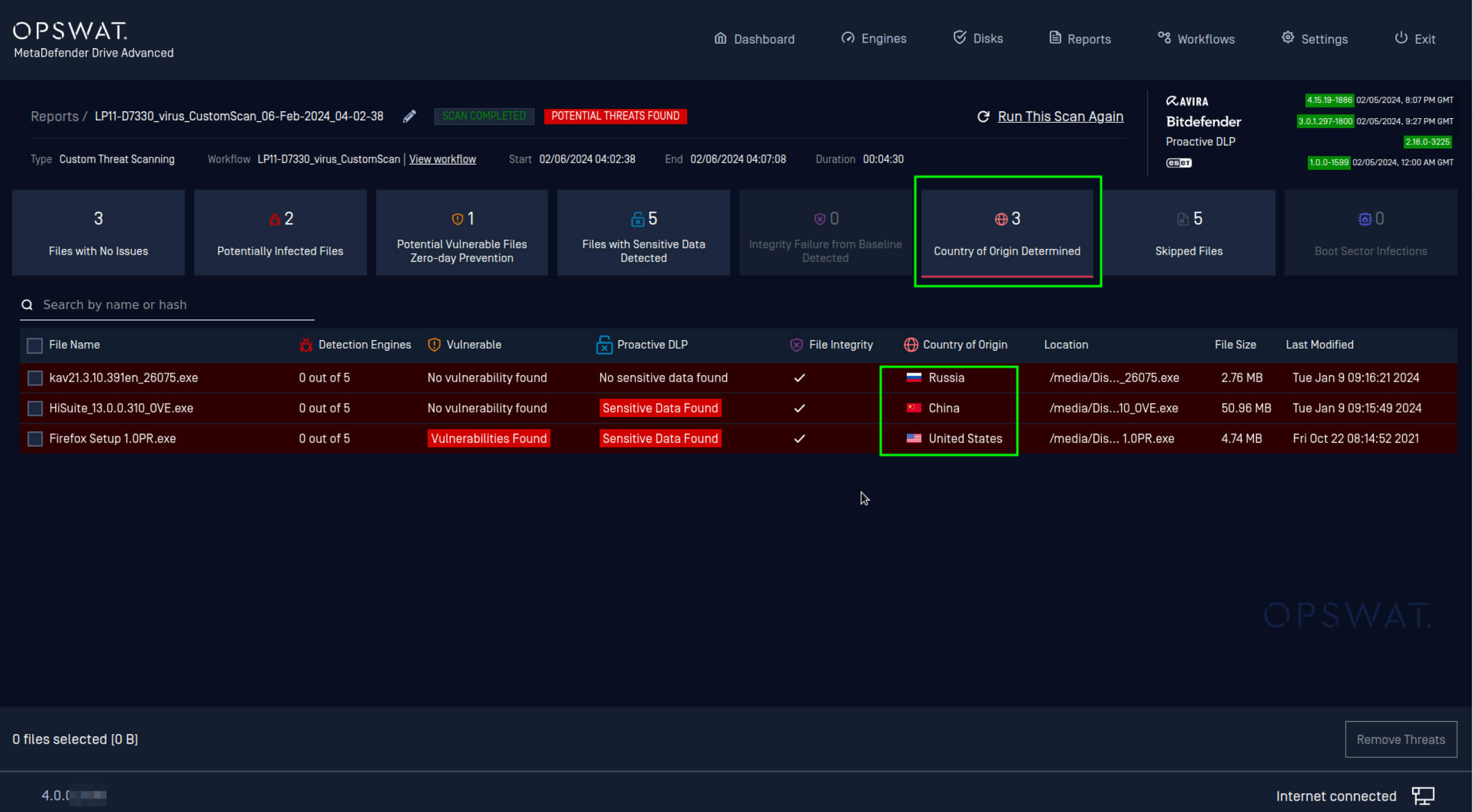Click the pencil edit report name icon
1473x812 pixels.
[x=409, y=116]
